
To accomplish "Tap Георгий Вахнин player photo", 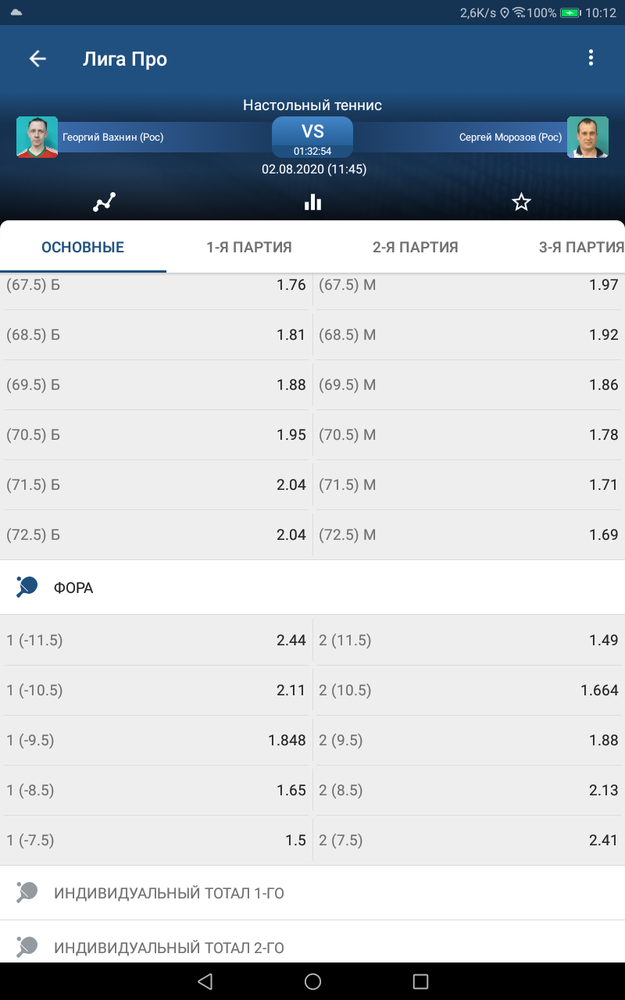I will point(37,136).
